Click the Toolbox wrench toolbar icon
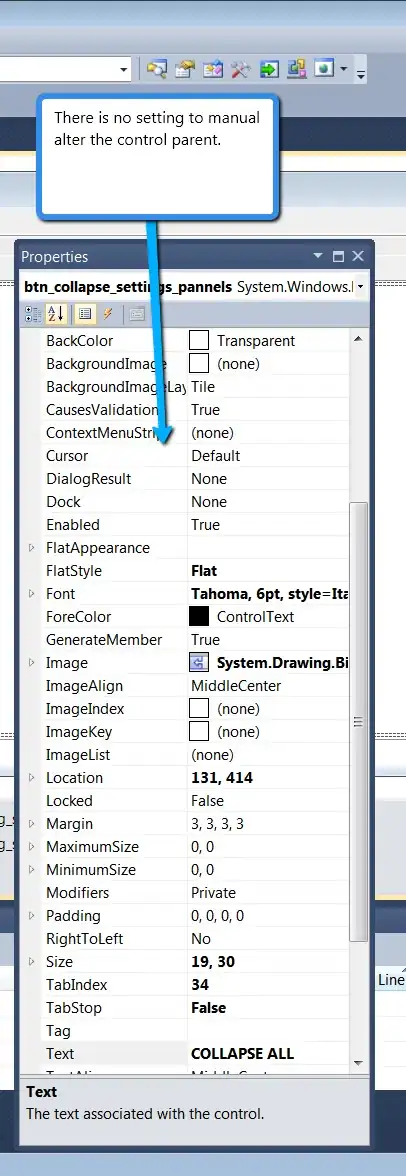 [240, 69]
